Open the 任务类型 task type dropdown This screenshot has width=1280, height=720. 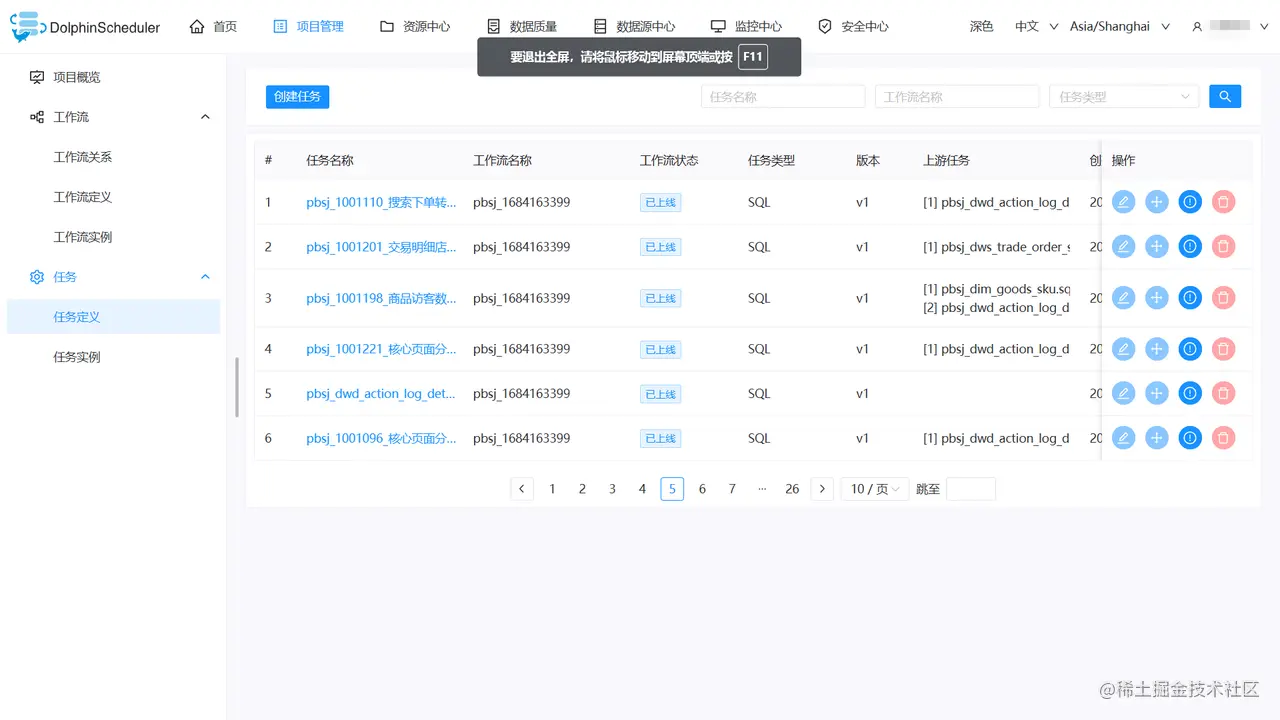(x=1124, y=96)
